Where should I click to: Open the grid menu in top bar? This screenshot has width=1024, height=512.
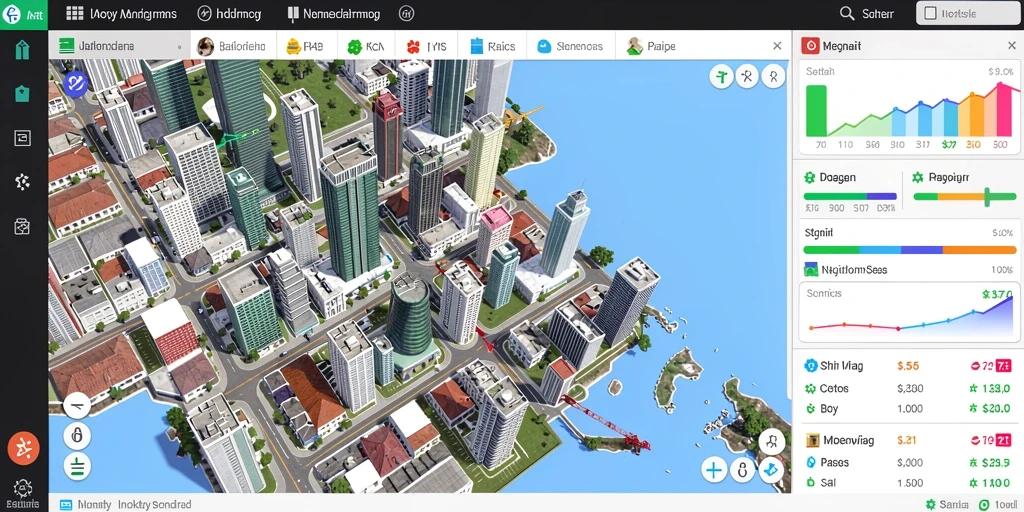click(x=75, y=14)
